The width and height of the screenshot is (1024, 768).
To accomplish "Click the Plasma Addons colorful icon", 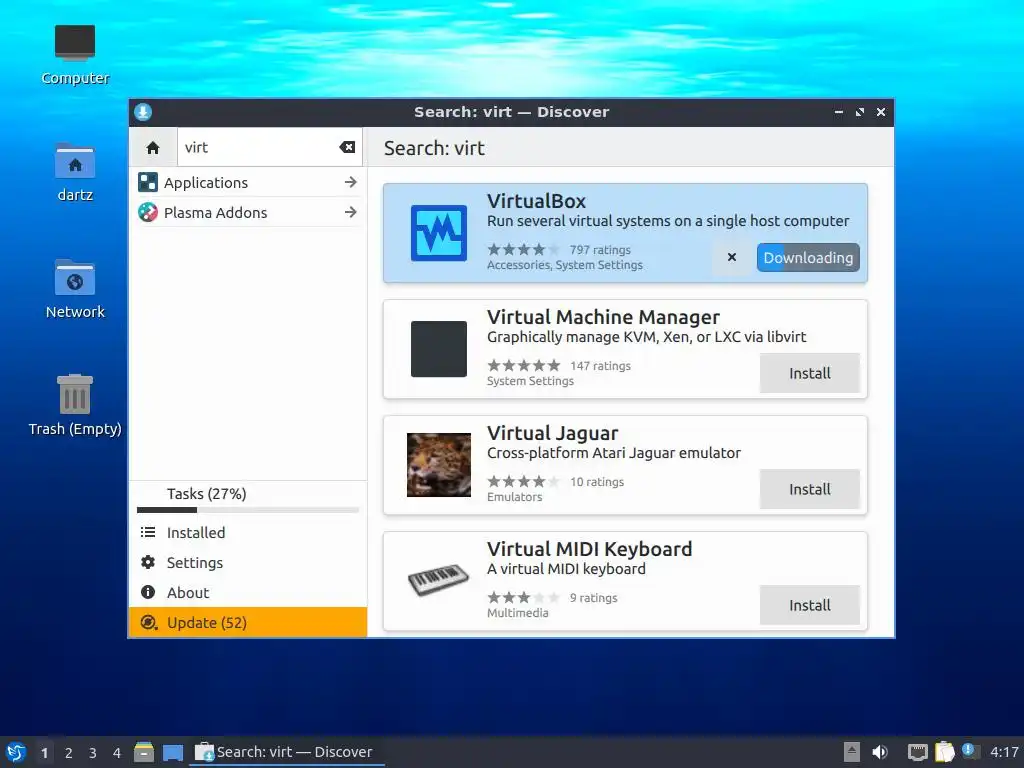I will coord(148,212).
